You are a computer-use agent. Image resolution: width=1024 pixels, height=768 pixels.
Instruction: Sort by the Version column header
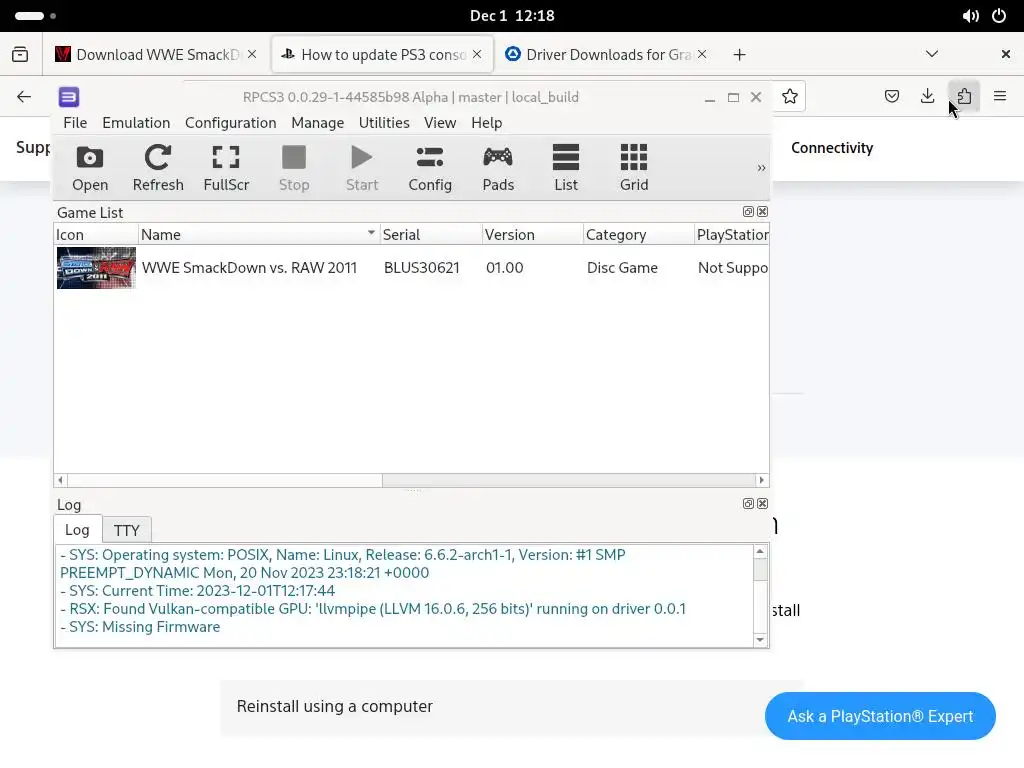(532, 234)
